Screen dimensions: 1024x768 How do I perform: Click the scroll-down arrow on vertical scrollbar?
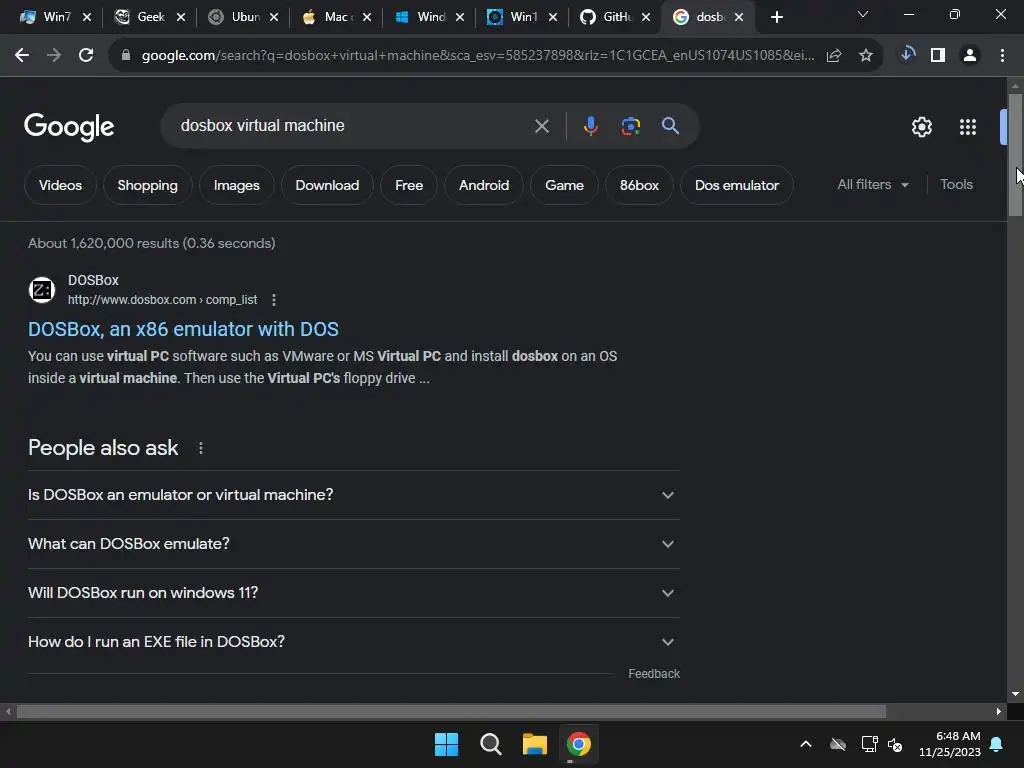[1015, 694]
